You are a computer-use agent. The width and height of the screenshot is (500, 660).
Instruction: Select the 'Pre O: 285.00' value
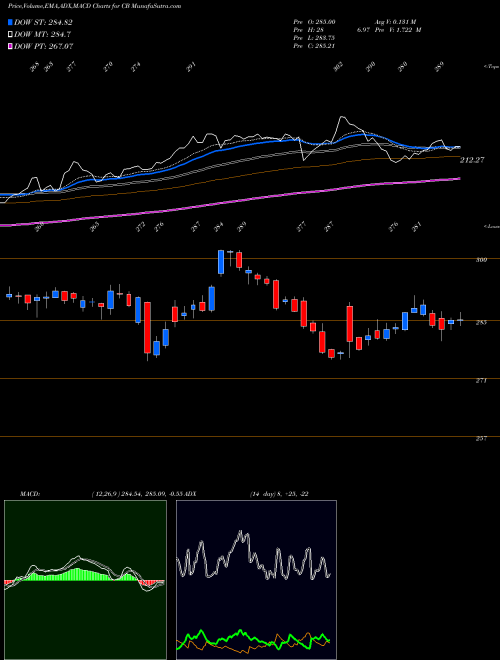314,22
